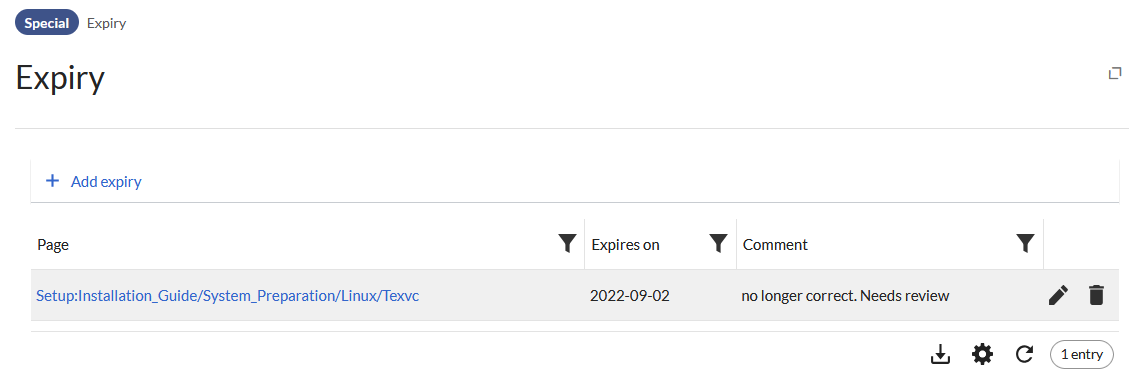Click the Expiry breadcrumb text

pos(107,23)
